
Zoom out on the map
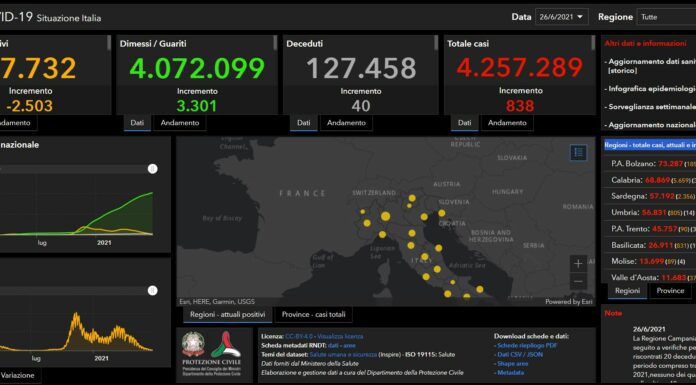578,281
